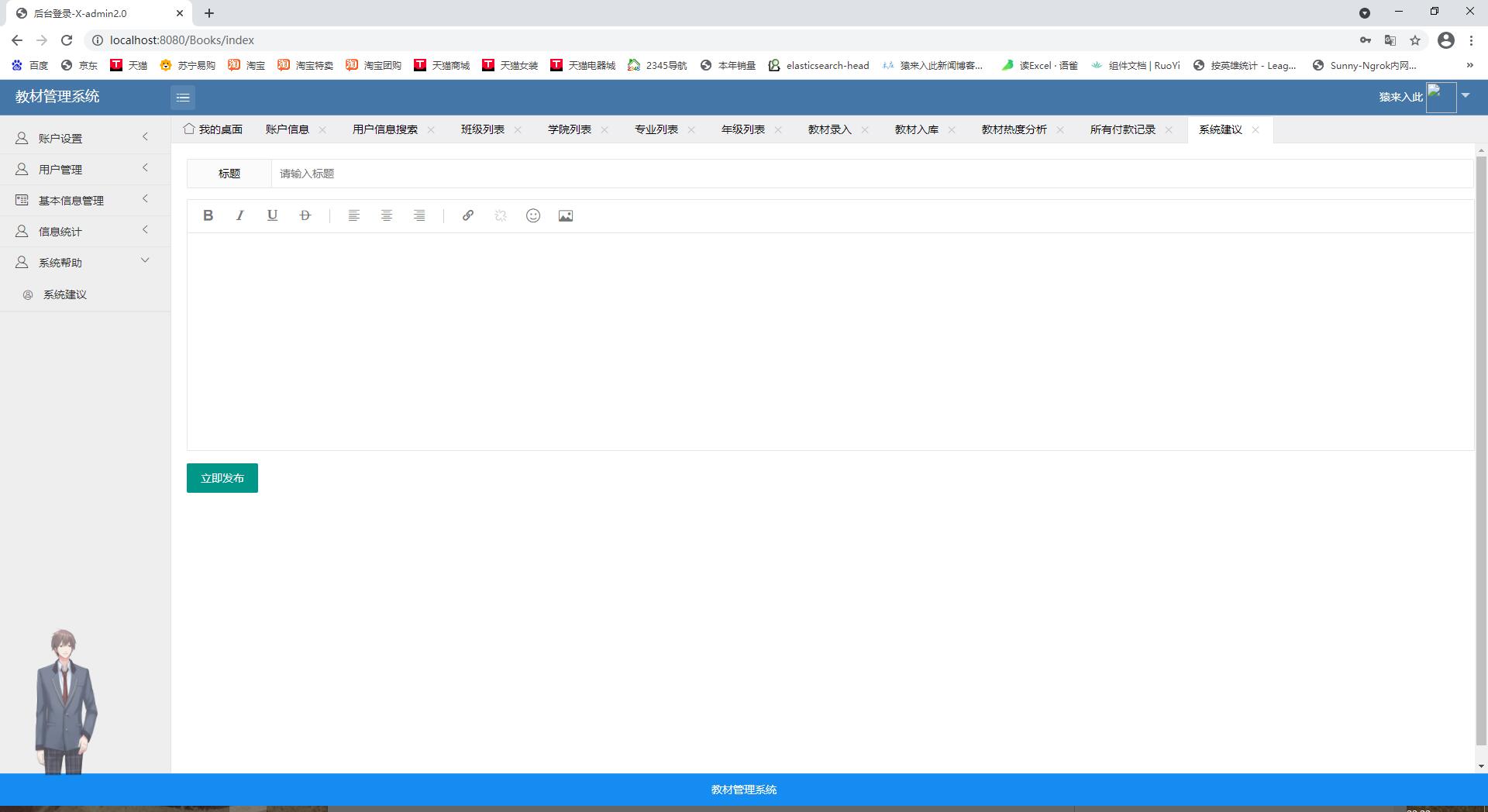Center-align text in editor
The width and height of the screenshot is (1488, 812).
(387, 215)
